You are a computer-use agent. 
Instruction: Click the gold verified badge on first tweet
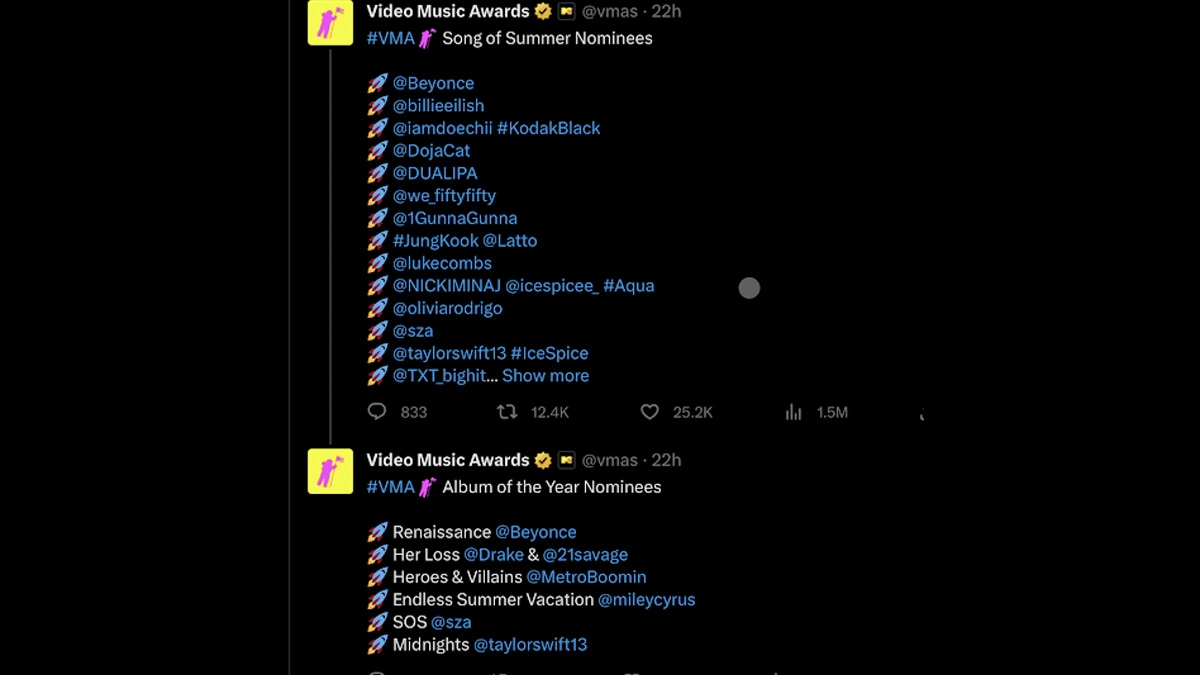(543, 12)
